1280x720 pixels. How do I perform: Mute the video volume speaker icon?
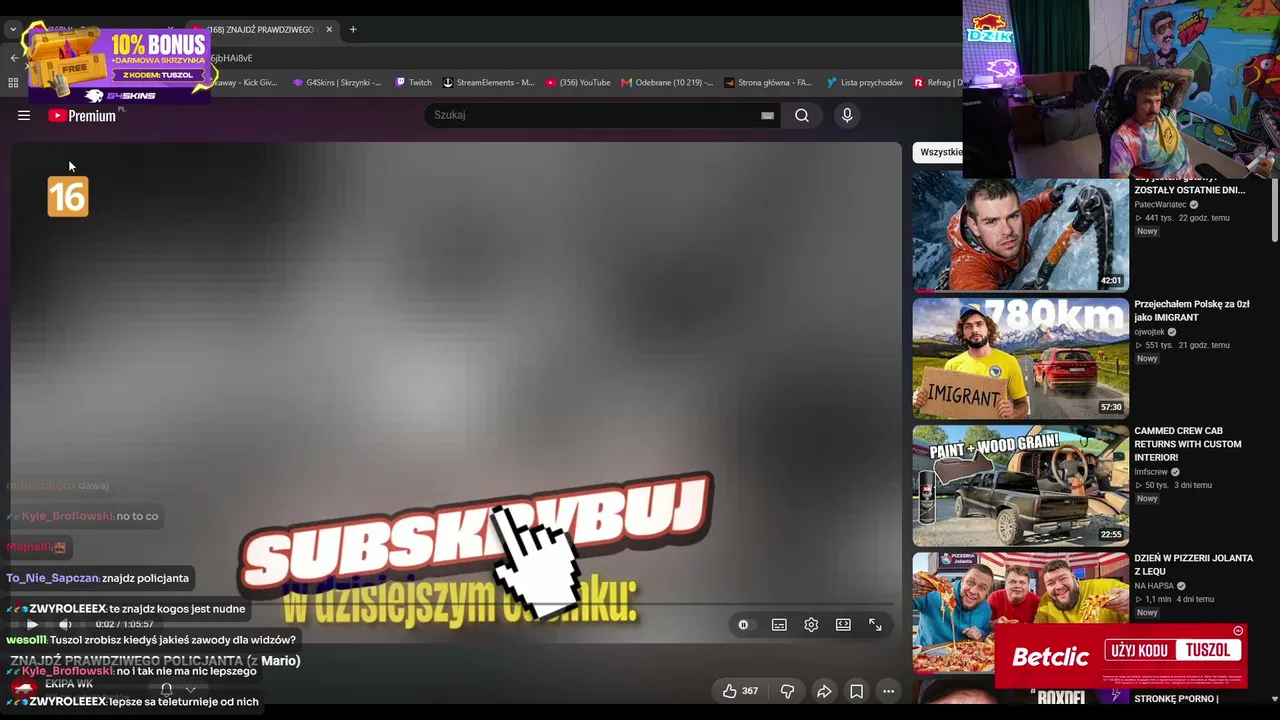[x=65, y=624]
